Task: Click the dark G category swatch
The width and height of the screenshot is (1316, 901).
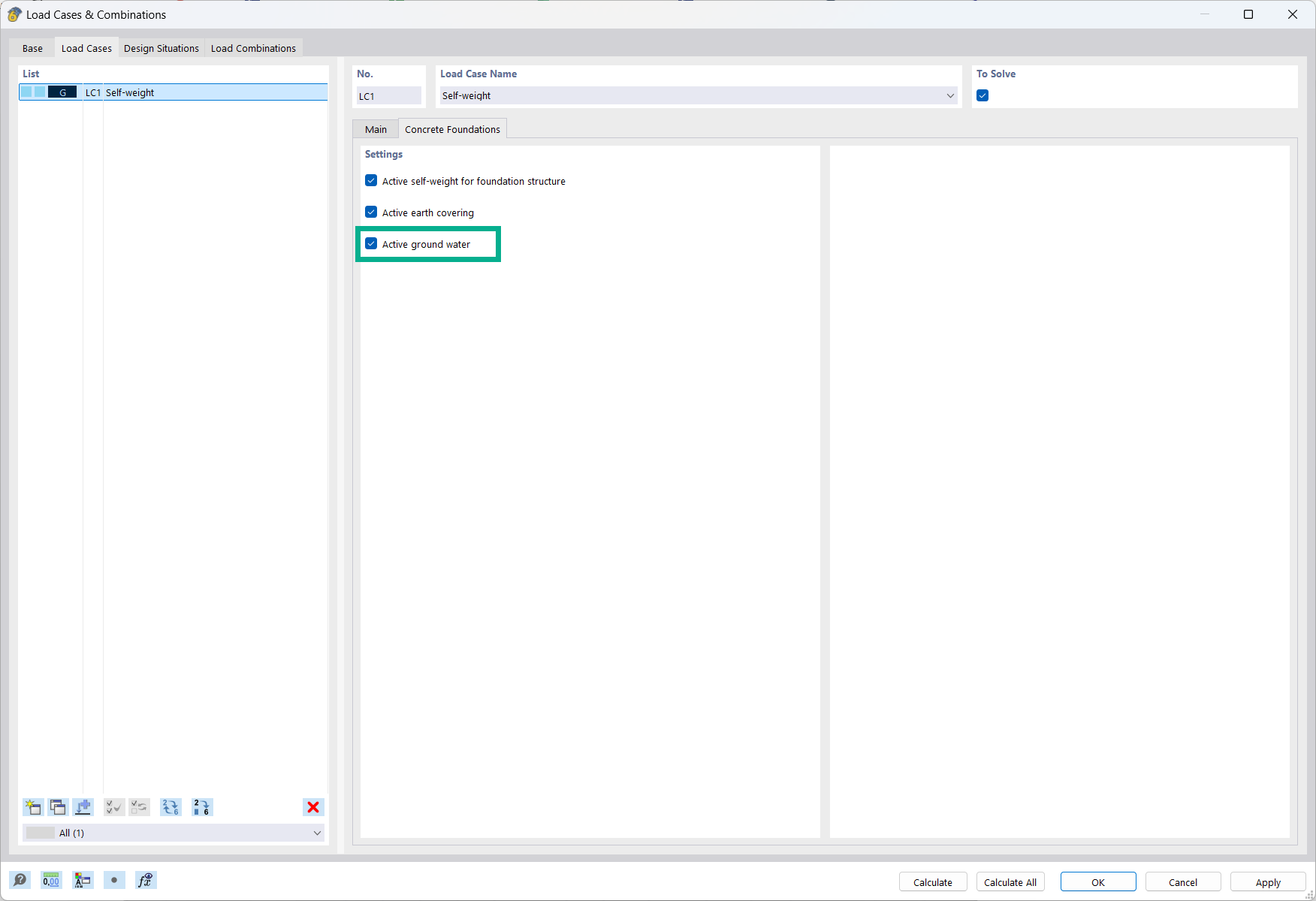Action: (62, 92)
